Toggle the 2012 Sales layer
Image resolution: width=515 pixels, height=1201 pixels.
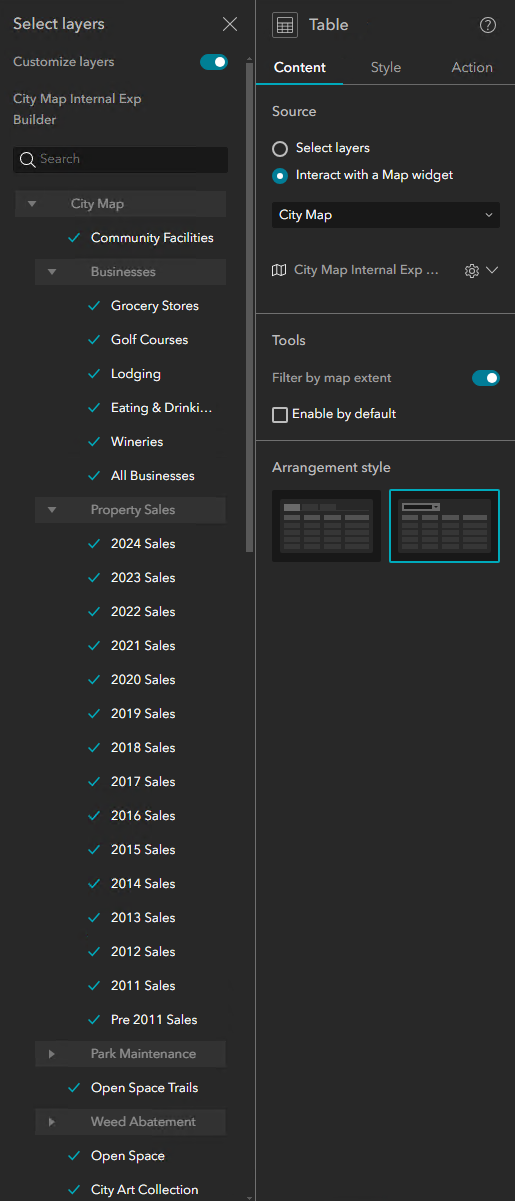coord(94,952)
